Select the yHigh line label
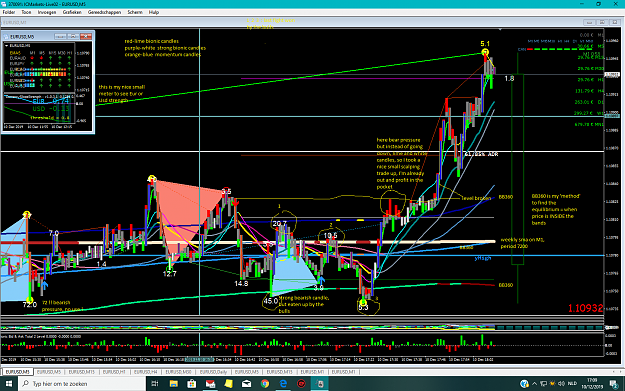 coord(483,258)
